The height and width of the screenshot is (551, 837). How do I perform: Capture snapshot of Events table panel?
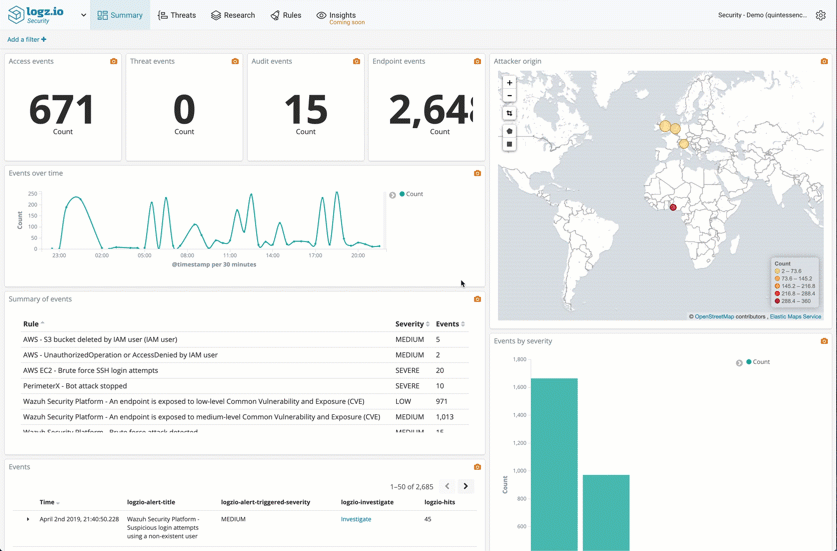(477, 467)
